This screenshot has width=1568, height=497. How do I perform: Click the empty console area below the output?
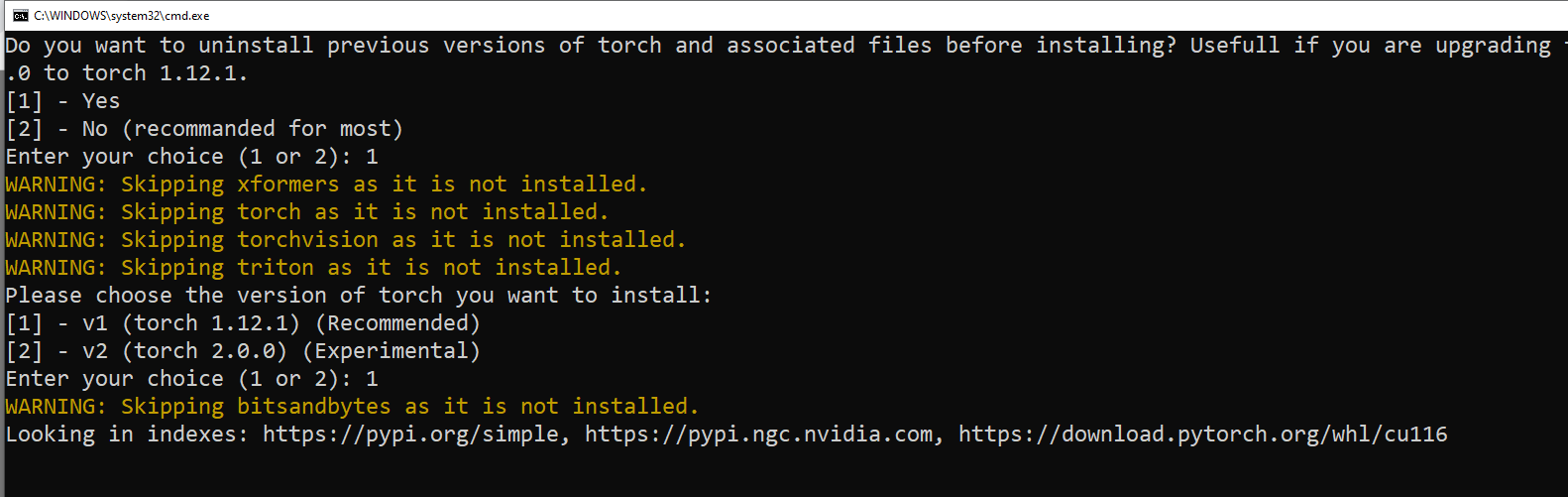(x=784, y=472)
